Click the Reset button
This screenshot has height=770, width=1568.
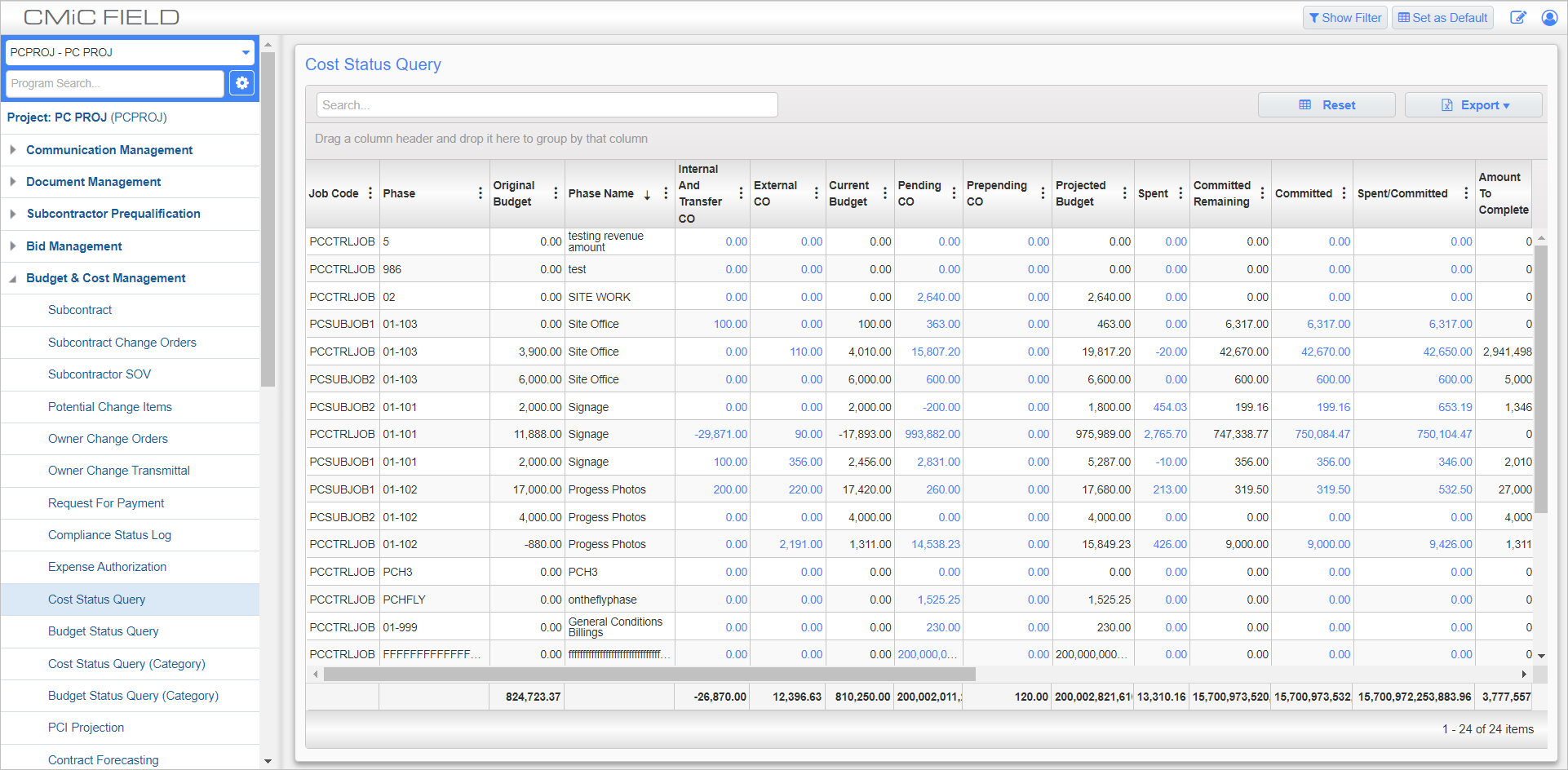(x=1327, y=105)
